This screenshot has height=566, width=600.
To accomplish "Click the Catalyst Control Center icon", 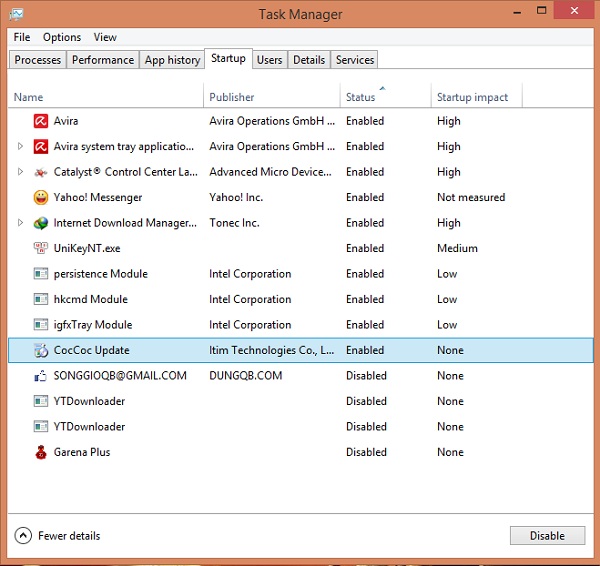I will [41, 172].
